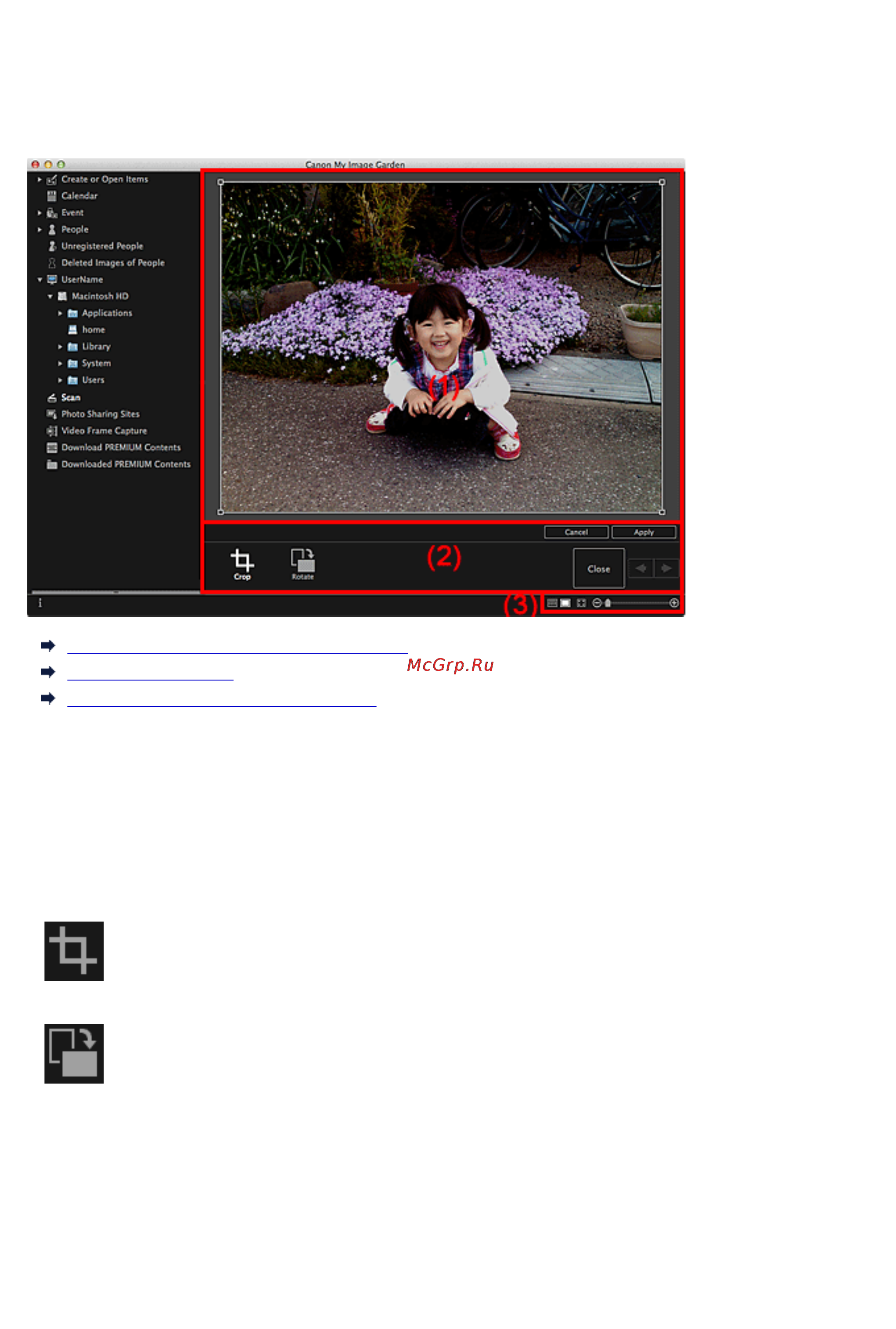896x1329 pixels.
Task: Open the information icon at bottom left
Action: pyautogui.click(x=40, y=603)
